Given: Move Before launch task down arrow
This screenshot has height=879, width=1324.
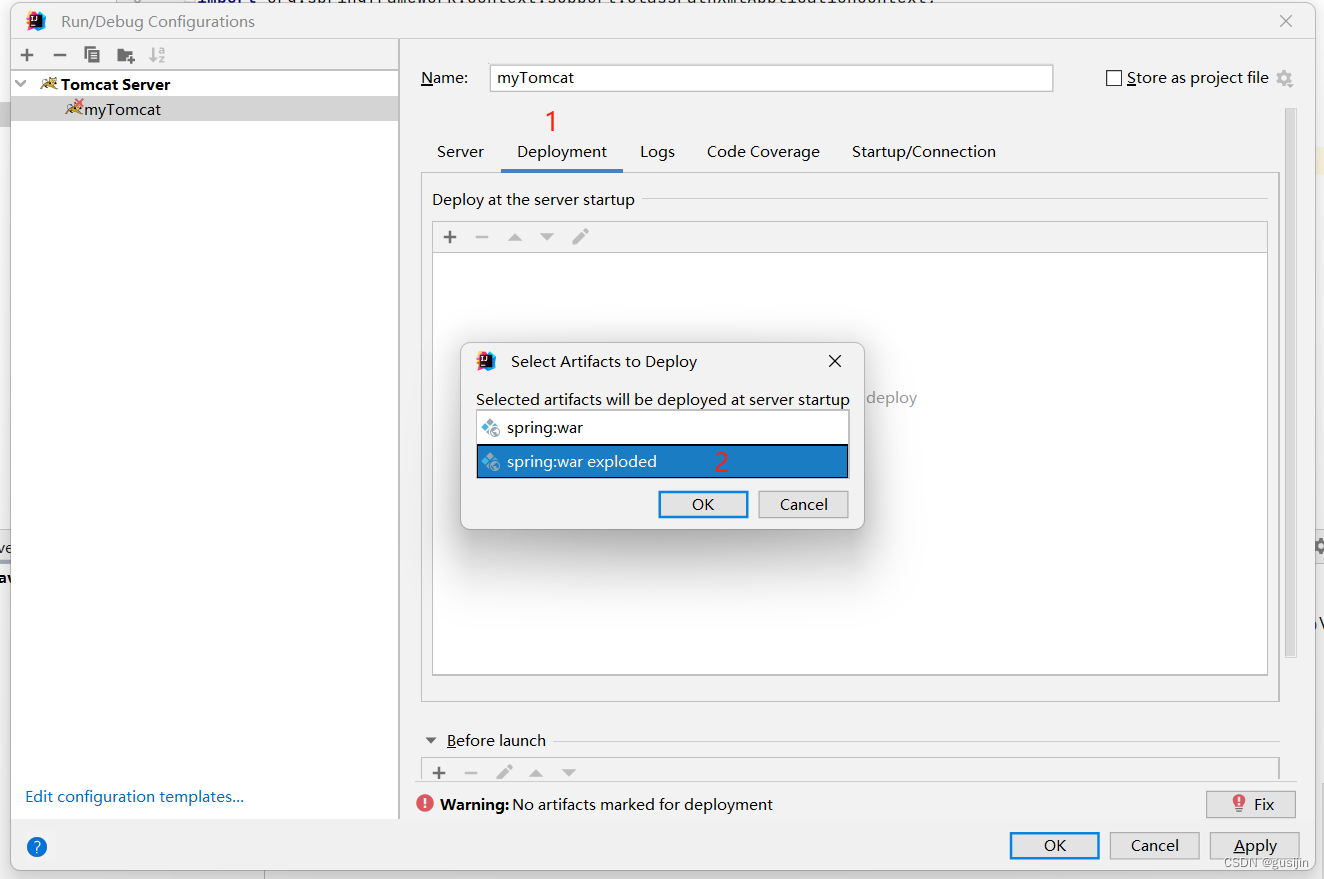Looking at the screenshot, I should pyautogui.click(x=569, y=773).
